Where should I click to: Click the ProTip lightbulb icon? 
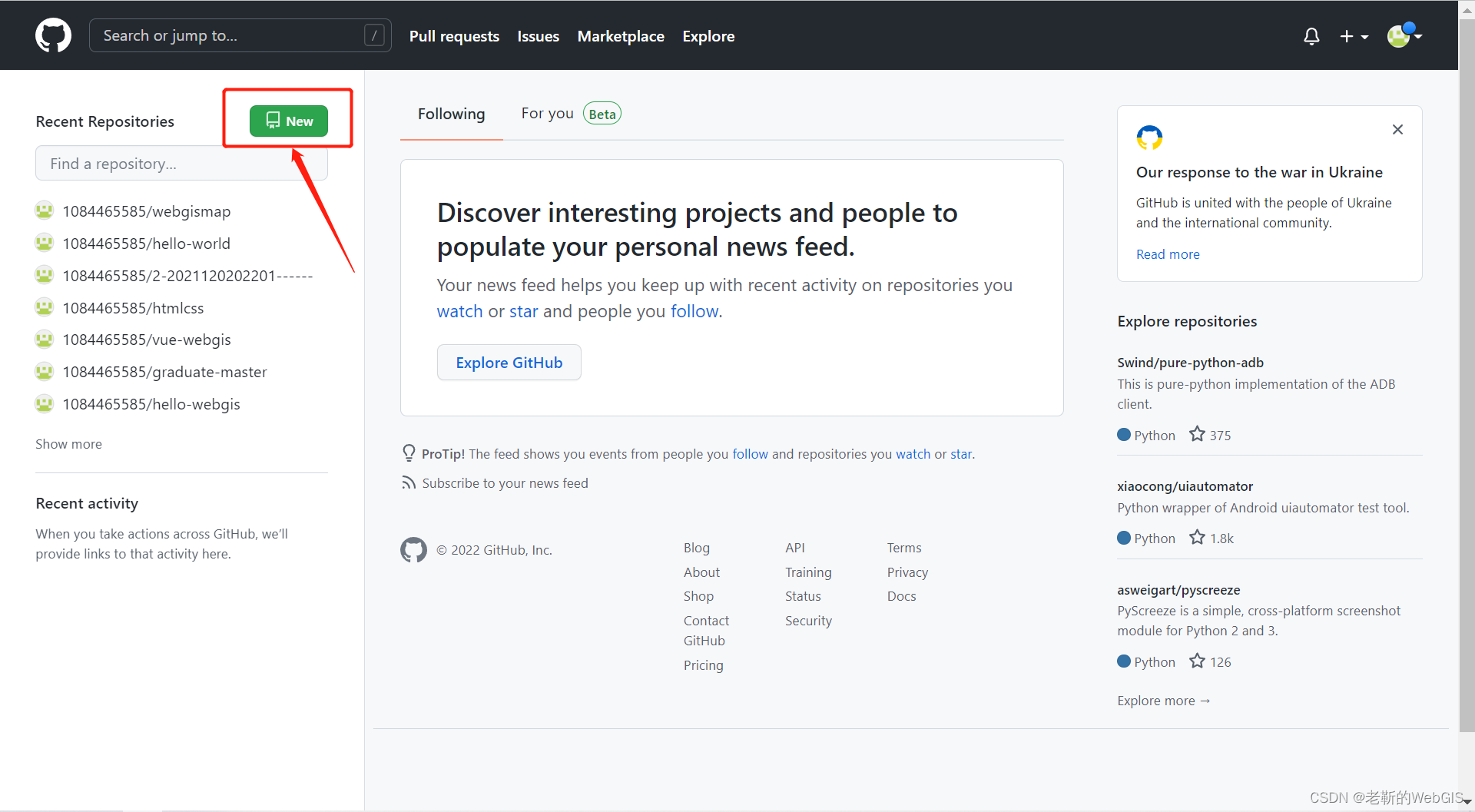(409, 453)
